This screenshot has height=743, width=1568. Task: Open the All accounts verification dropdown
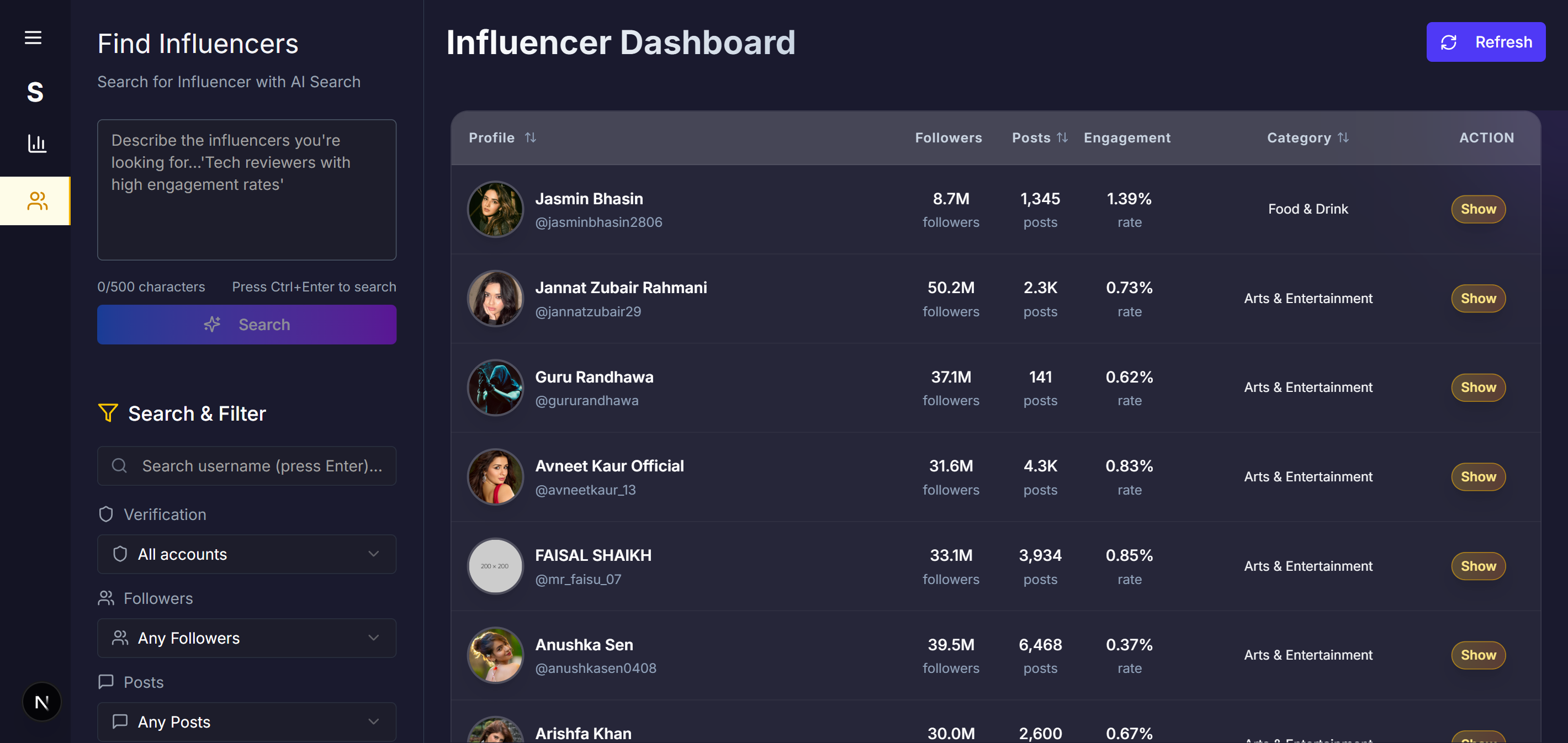[x=247, y=554]
